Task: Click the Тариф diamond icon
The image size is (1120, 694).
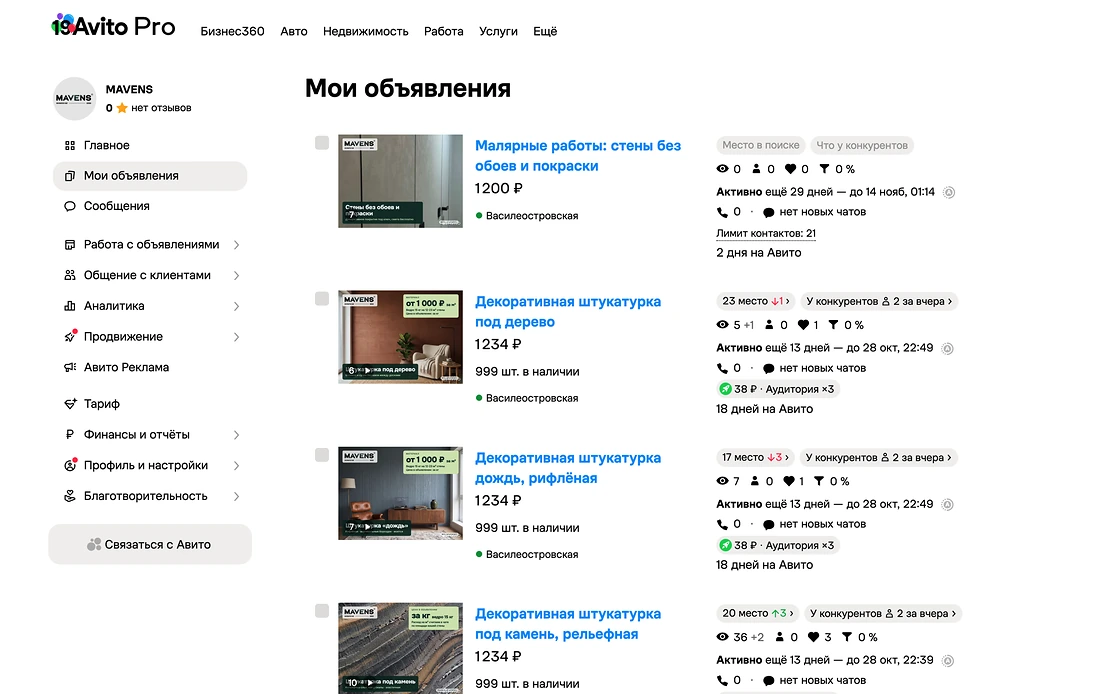Action: click(70, 404)
